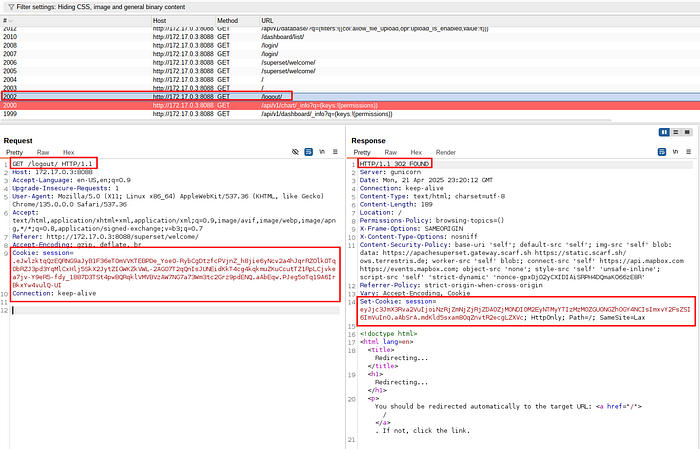Hide non-printable characters in Request panel
This screenshot has height=449, width=700.
point(295,152)
